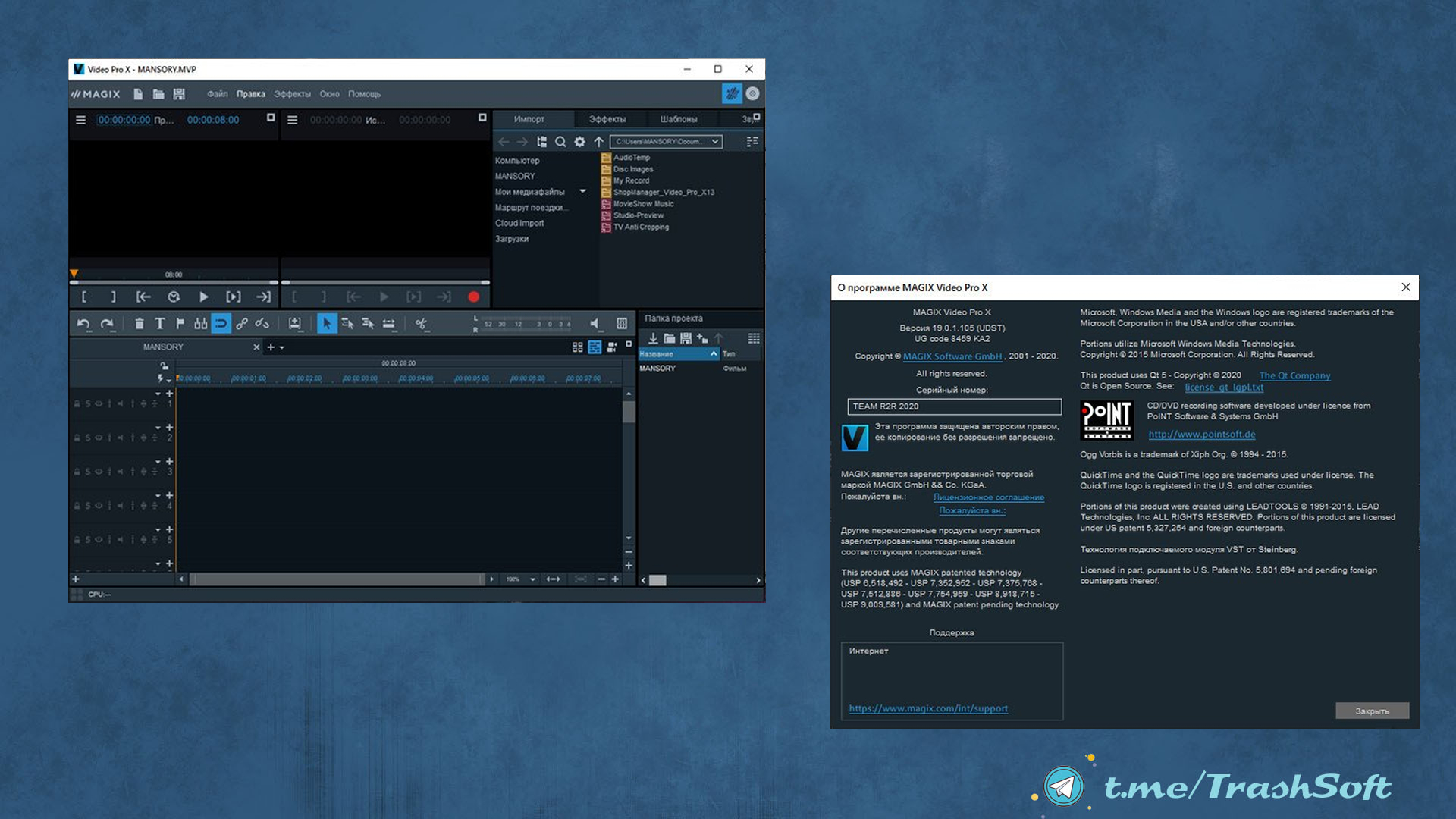Click the undo arrow in the timeline toolbar
Screen dimensions: 1456x819
[x=83, y=324]
